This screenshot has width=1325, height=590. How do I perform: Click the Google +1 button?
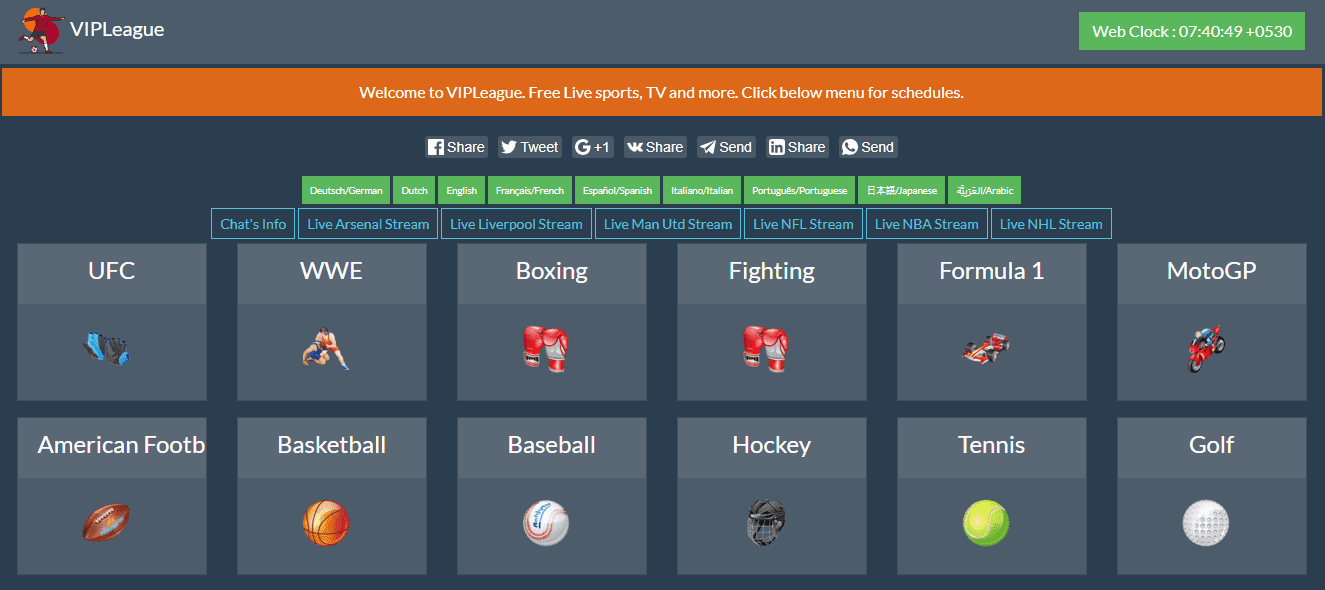coord(593,147)
